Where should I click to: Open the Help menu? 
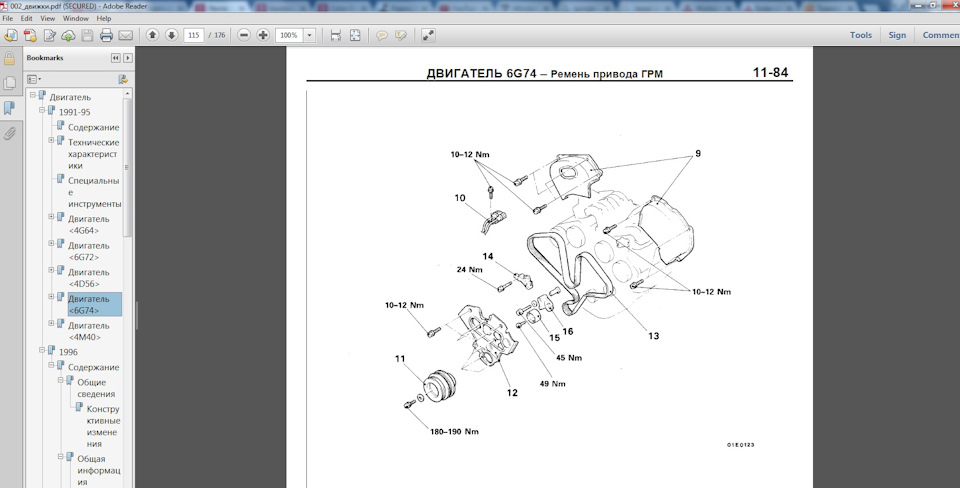tap(103, 18)
